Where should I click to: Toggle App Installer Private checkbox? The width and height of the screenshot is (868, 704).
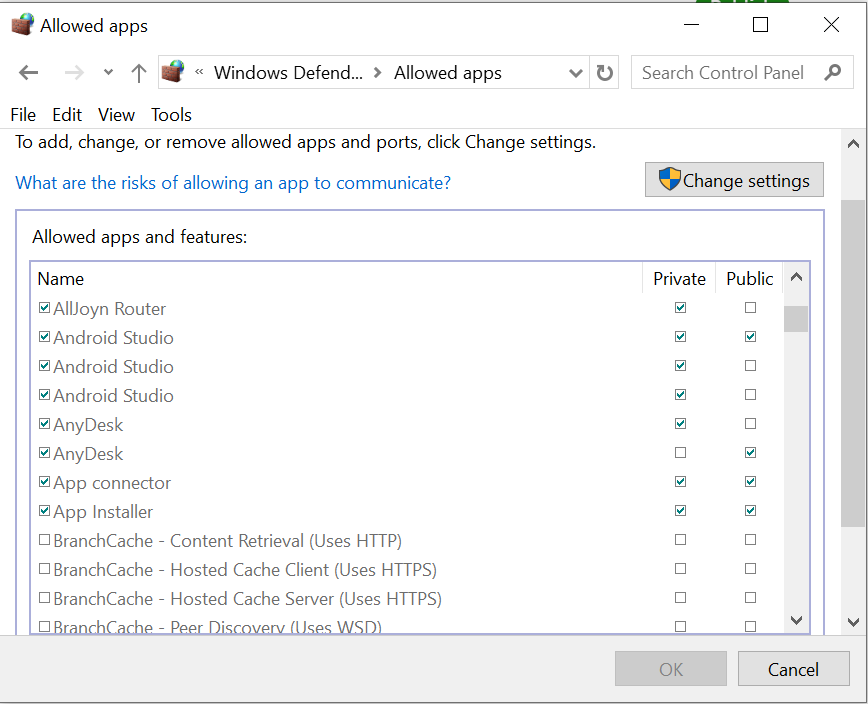coord(681,511)
